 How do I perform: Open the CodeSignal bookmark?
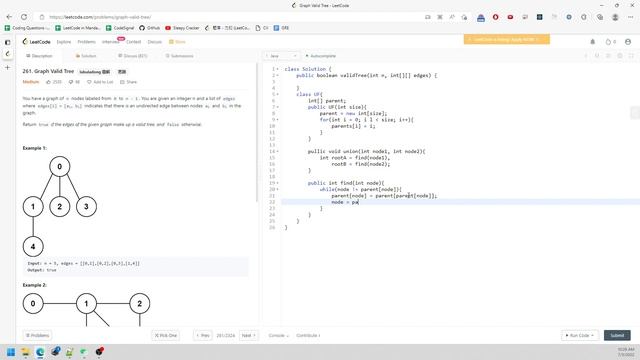click(x=120, y=28)
